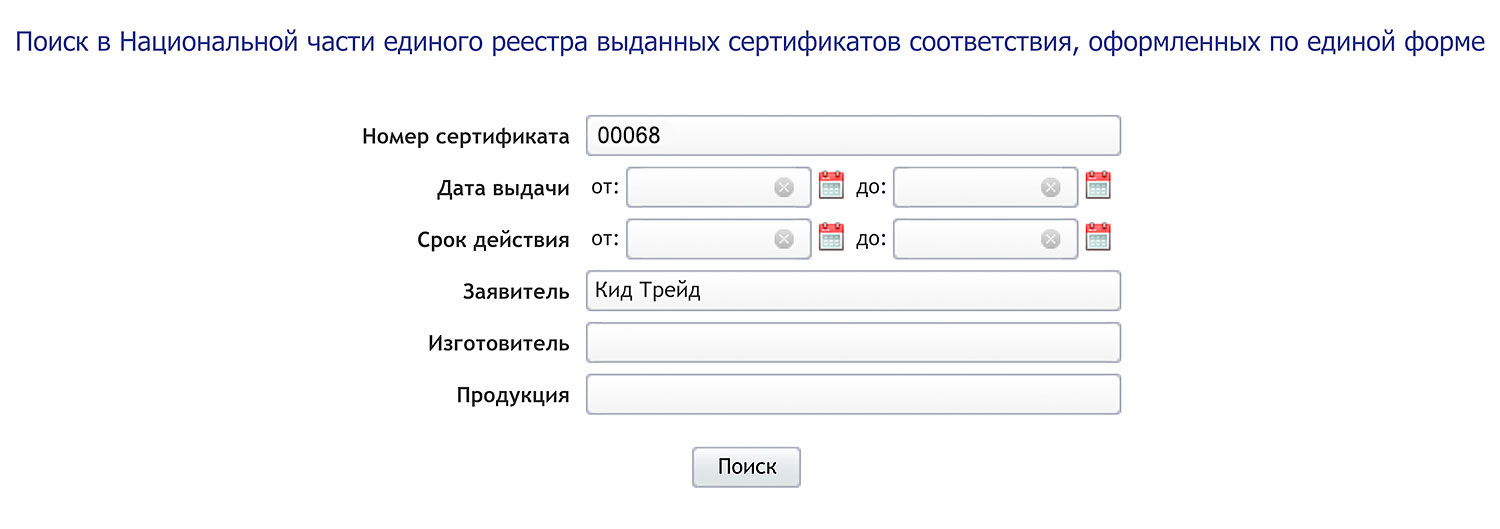The width and height of the screenshot is (1500, 529).
Task: Open calendar for issue date 'до' field
Action: [x=1098, y=186]
